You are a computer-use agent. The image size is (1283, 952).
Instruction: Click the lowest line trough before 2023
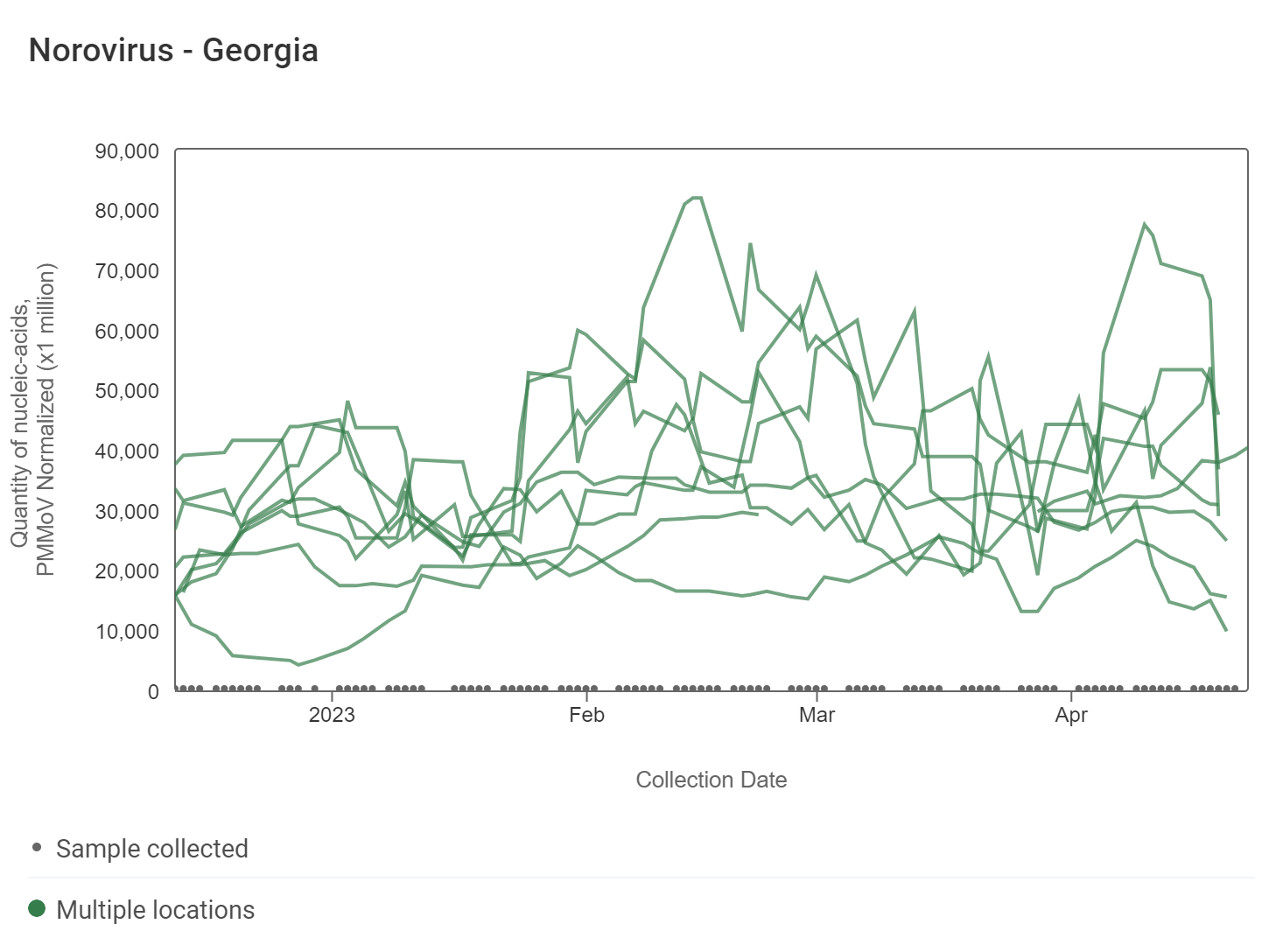(x=298, y=665)
